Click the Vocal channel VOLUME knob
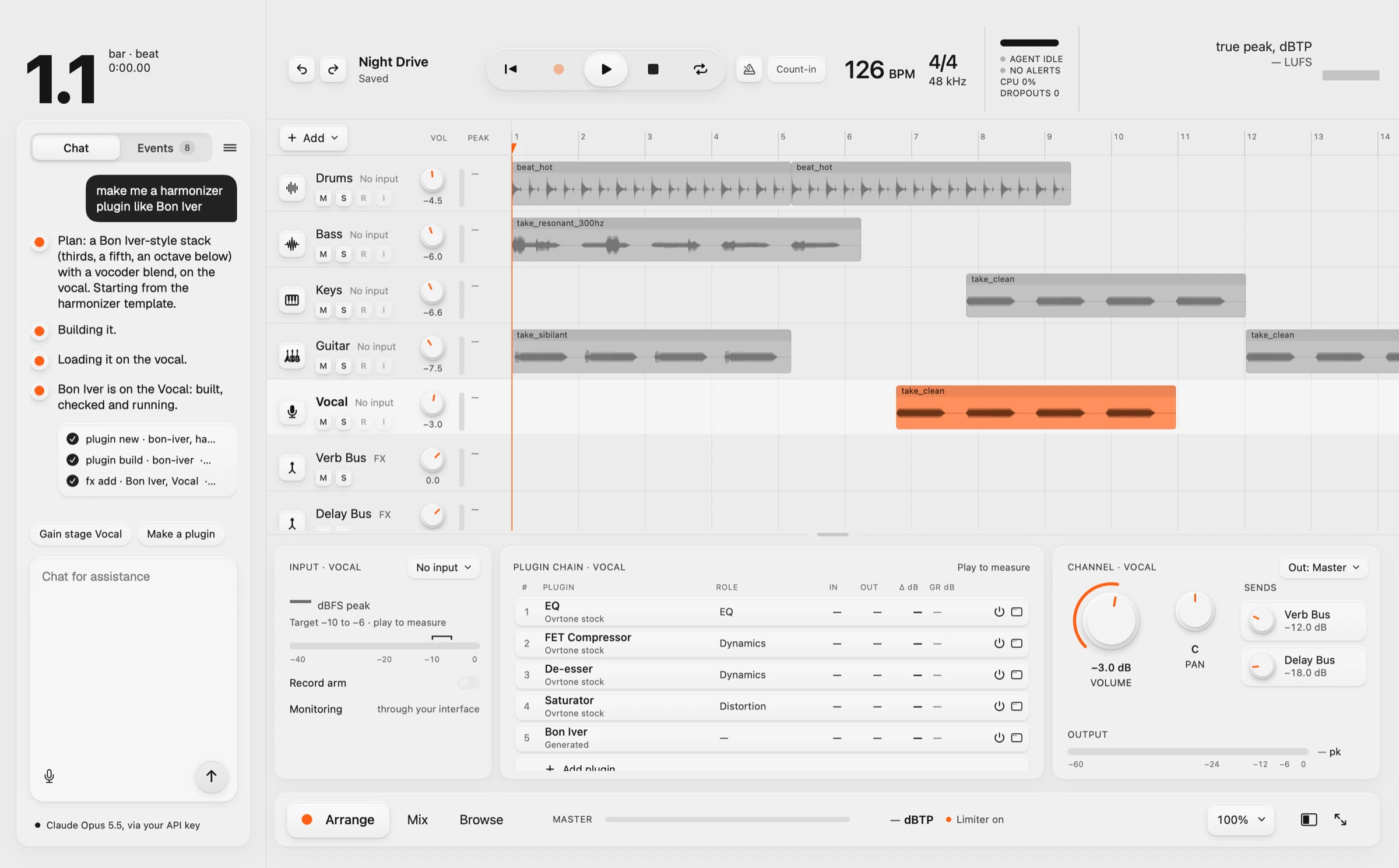 click(1110, 620)
